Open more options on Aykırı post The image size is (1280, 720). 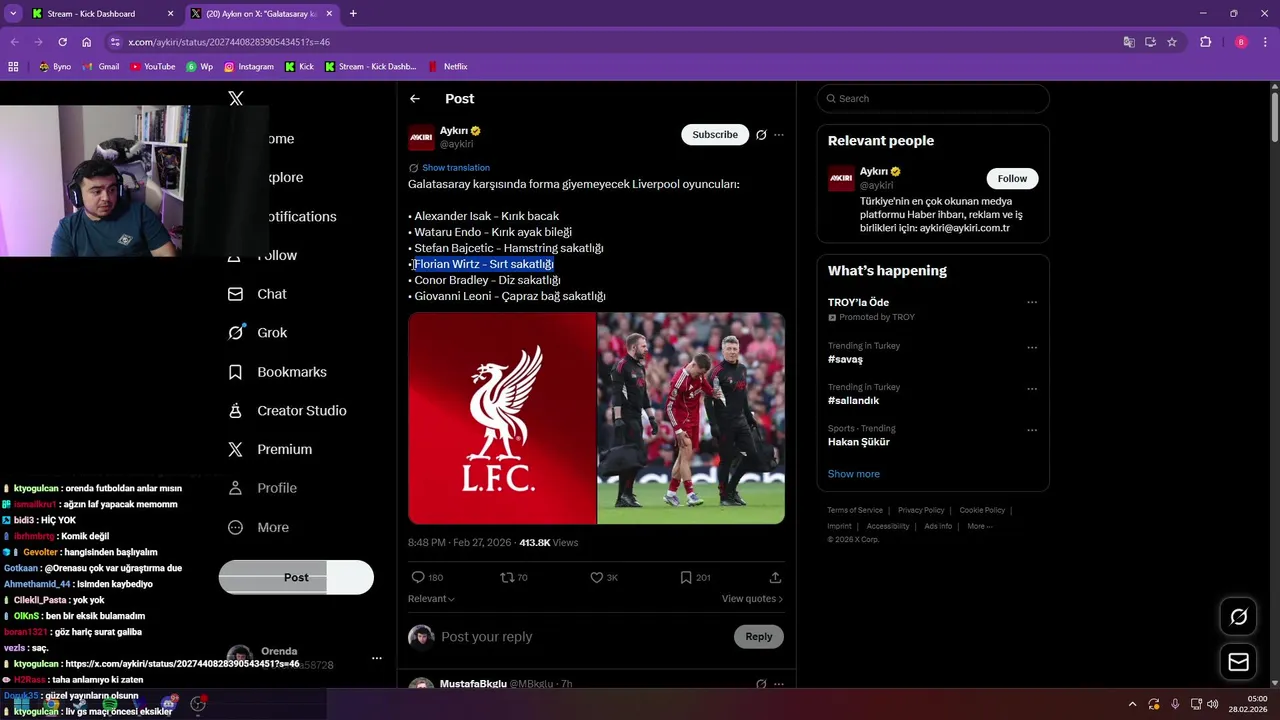click(x=779, y=135)
